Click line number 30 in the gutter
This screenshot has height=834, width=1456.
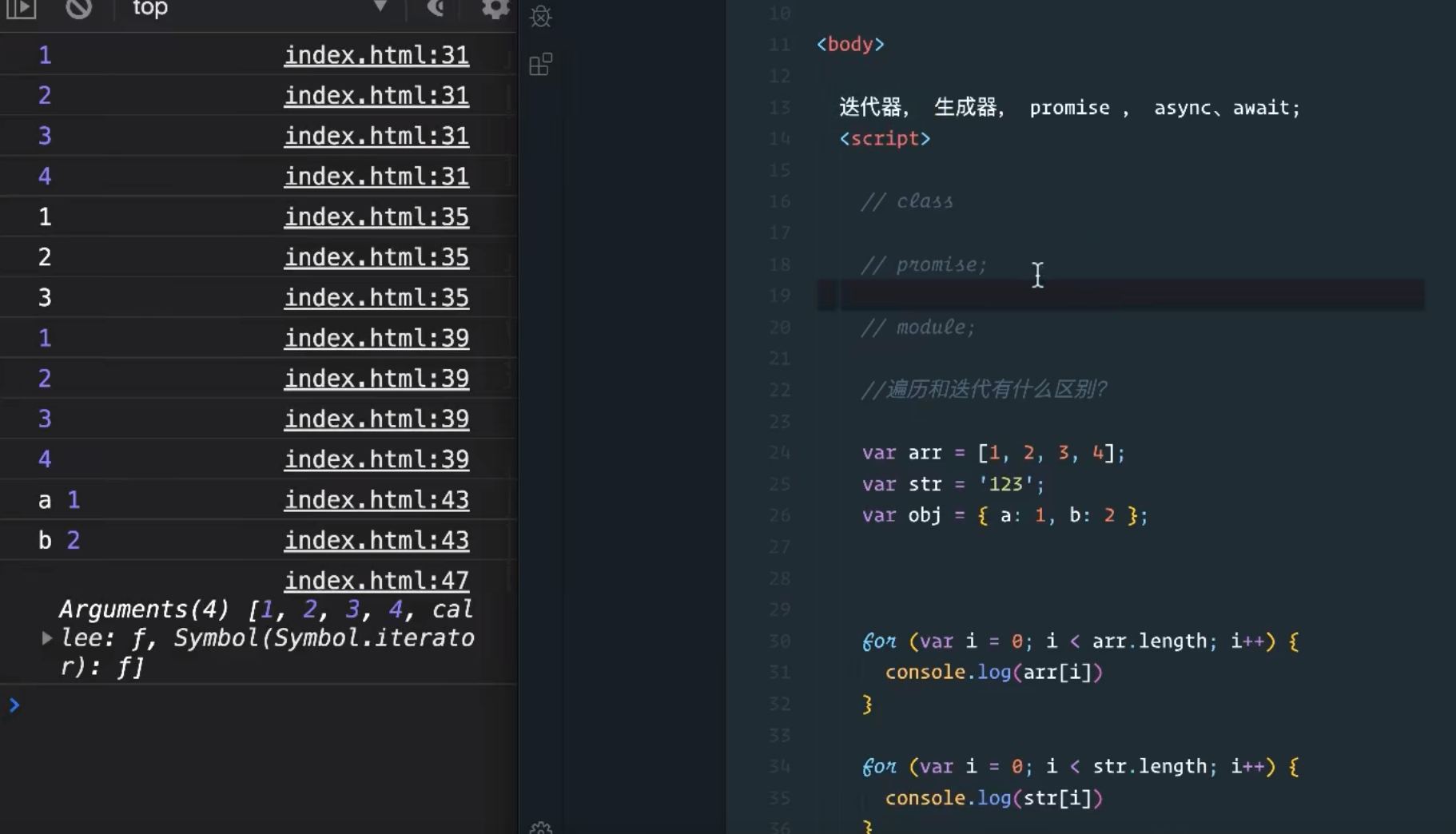click(779, 641)
